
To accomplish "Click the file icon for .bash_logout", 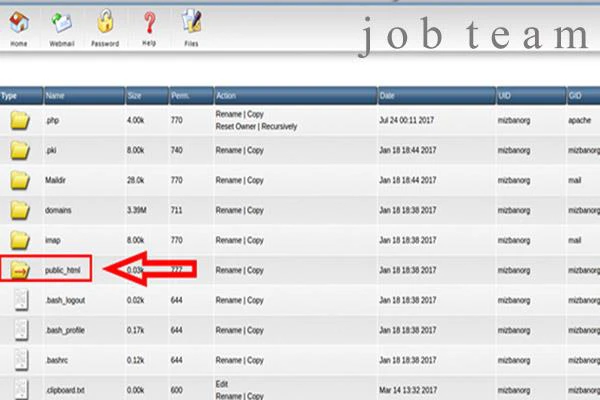I will pos(19,299).
